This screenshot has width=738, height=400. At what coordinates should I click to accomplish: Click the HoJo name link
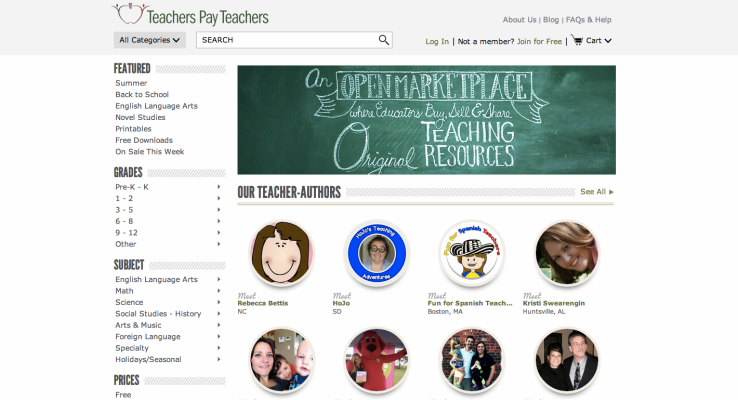[x=341, y=304]
